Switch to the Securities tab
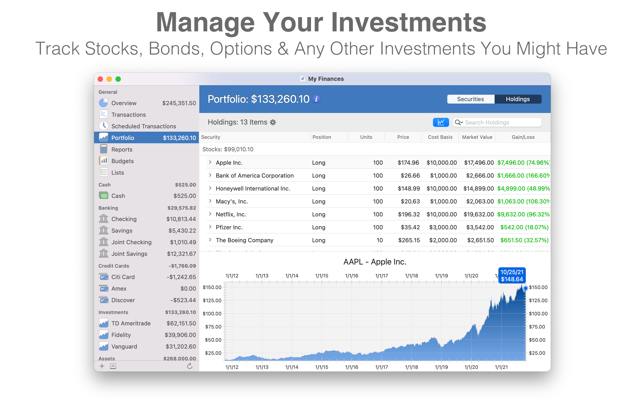643x402 pixels. pos(471,99)
